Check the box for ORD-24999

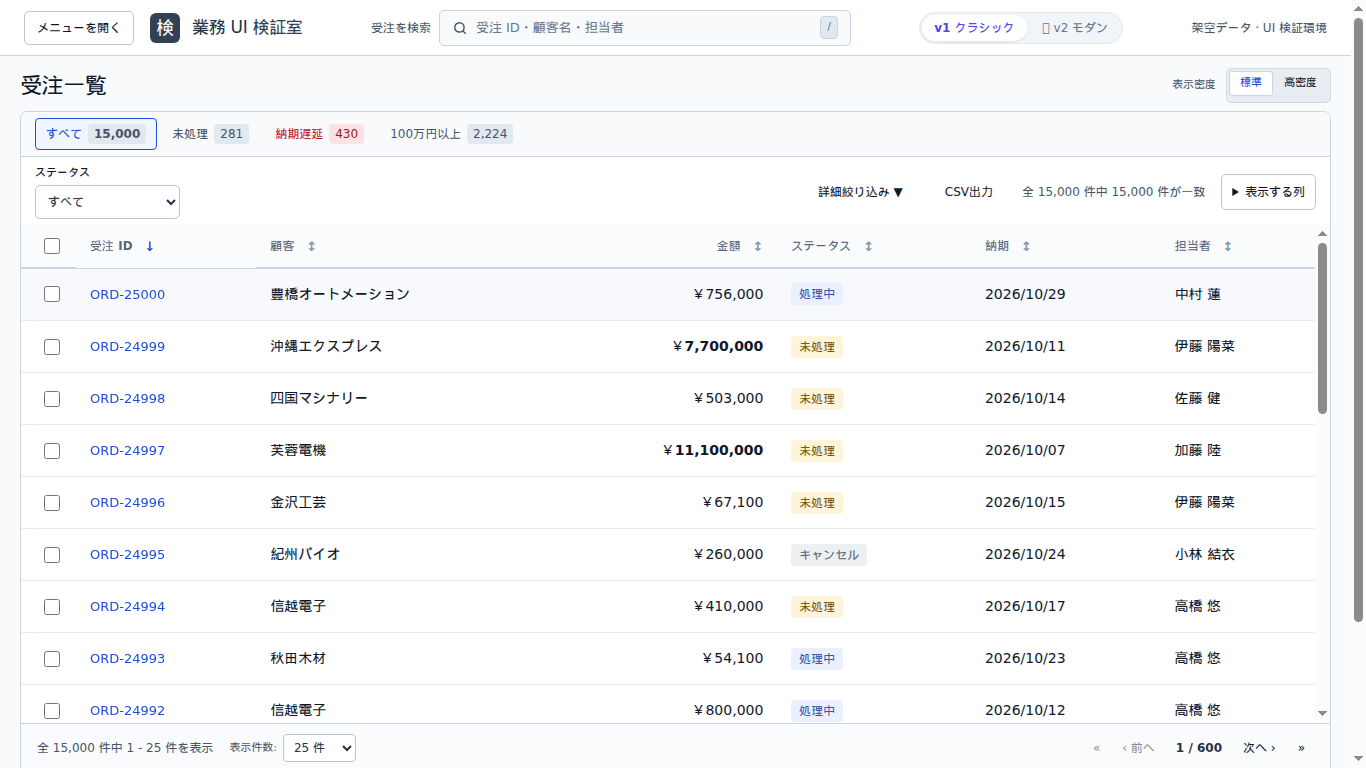[x=52, y=346]
